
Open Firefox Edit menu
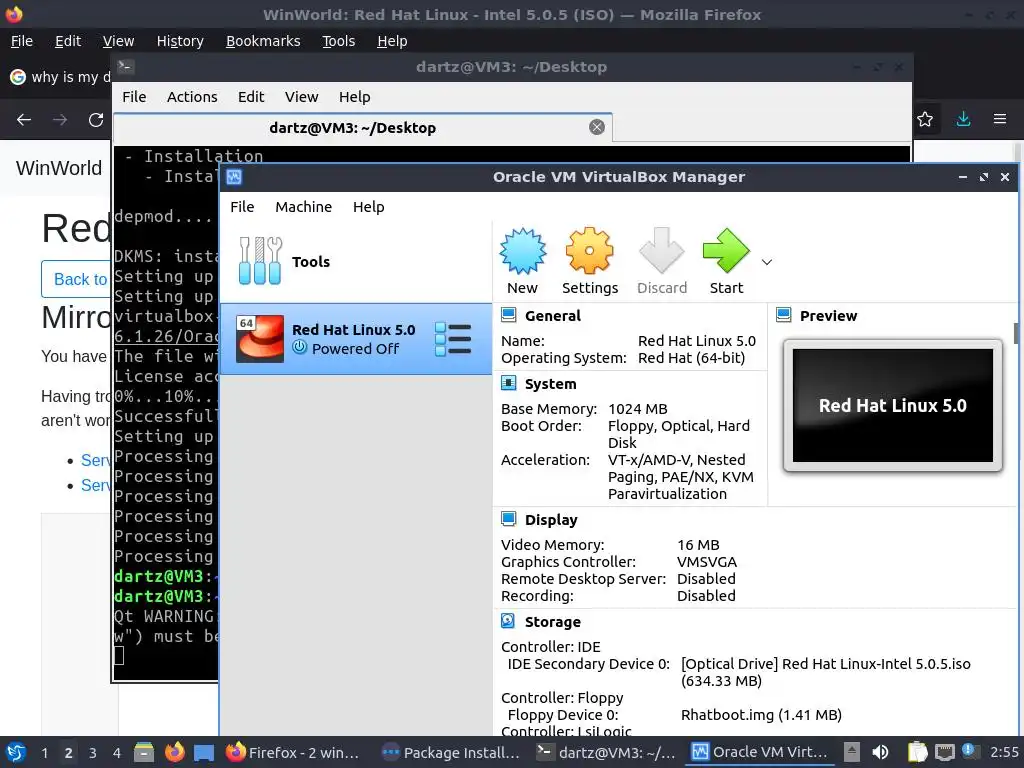pyautogui.click(x=68, y=41)
